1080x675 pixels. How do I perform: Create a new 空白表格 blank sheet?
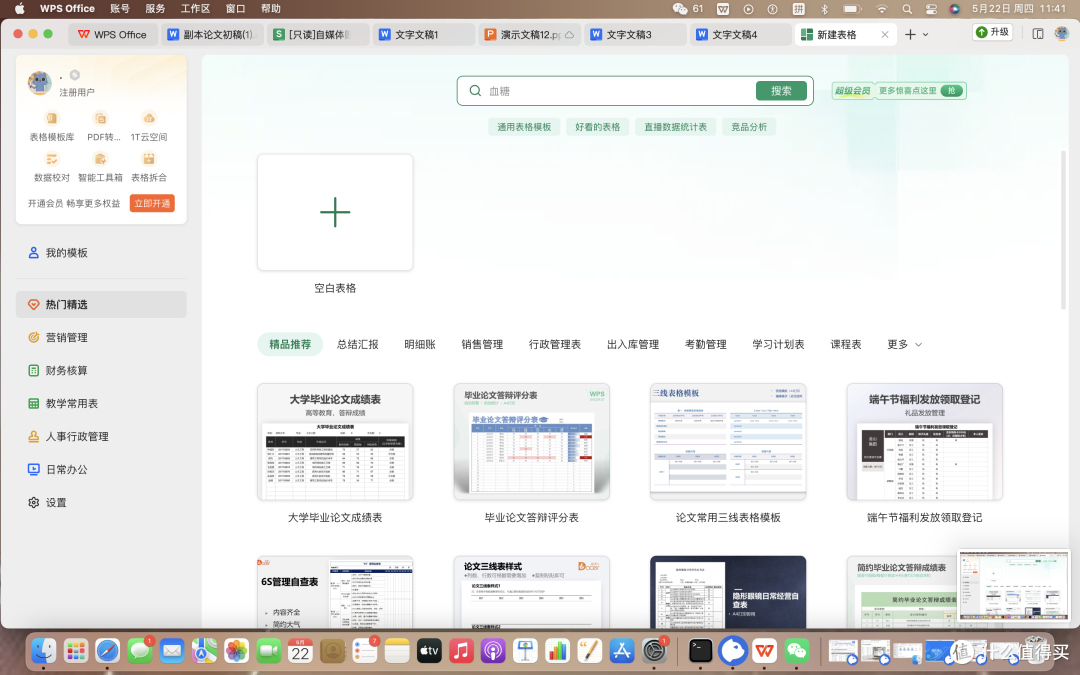point(335,212)
